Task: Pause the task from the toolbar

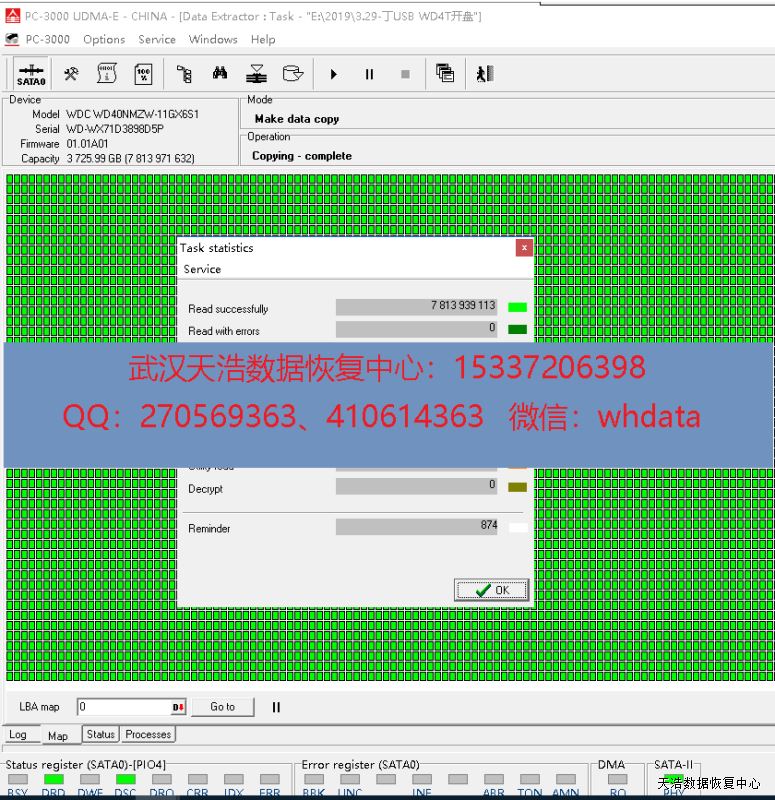Action: (369, 74)
